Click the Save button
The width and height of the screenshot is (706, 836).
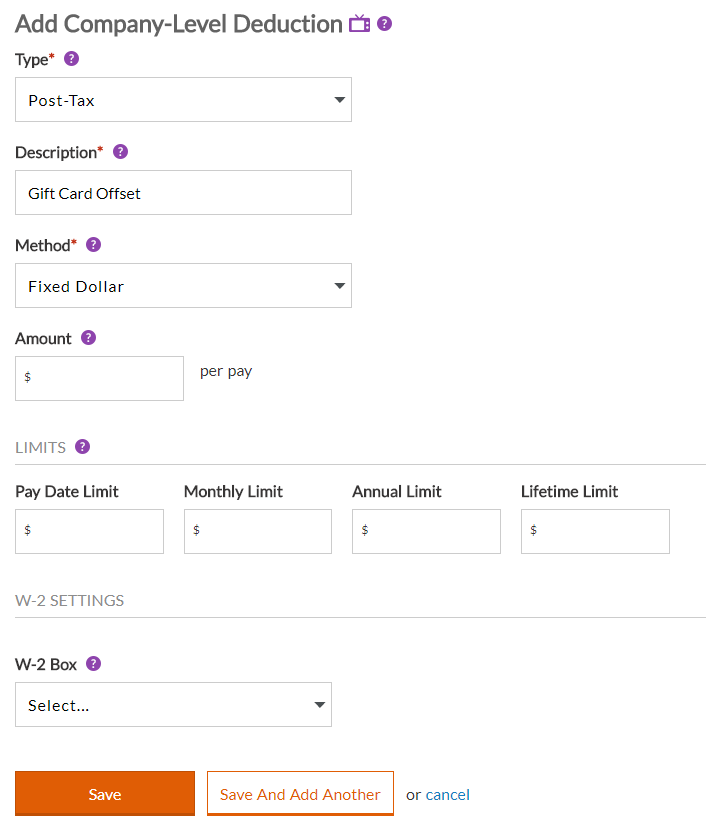(104, 794)
